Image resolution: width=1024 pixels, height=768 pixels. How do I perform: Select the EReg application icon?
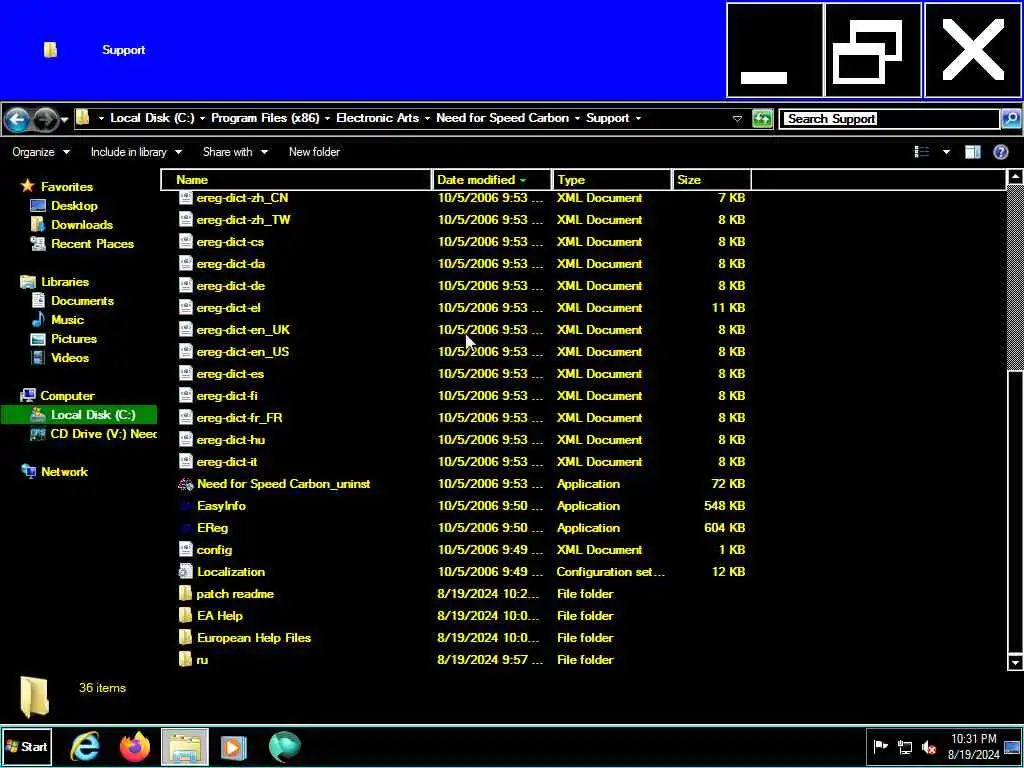coord(186,528)
